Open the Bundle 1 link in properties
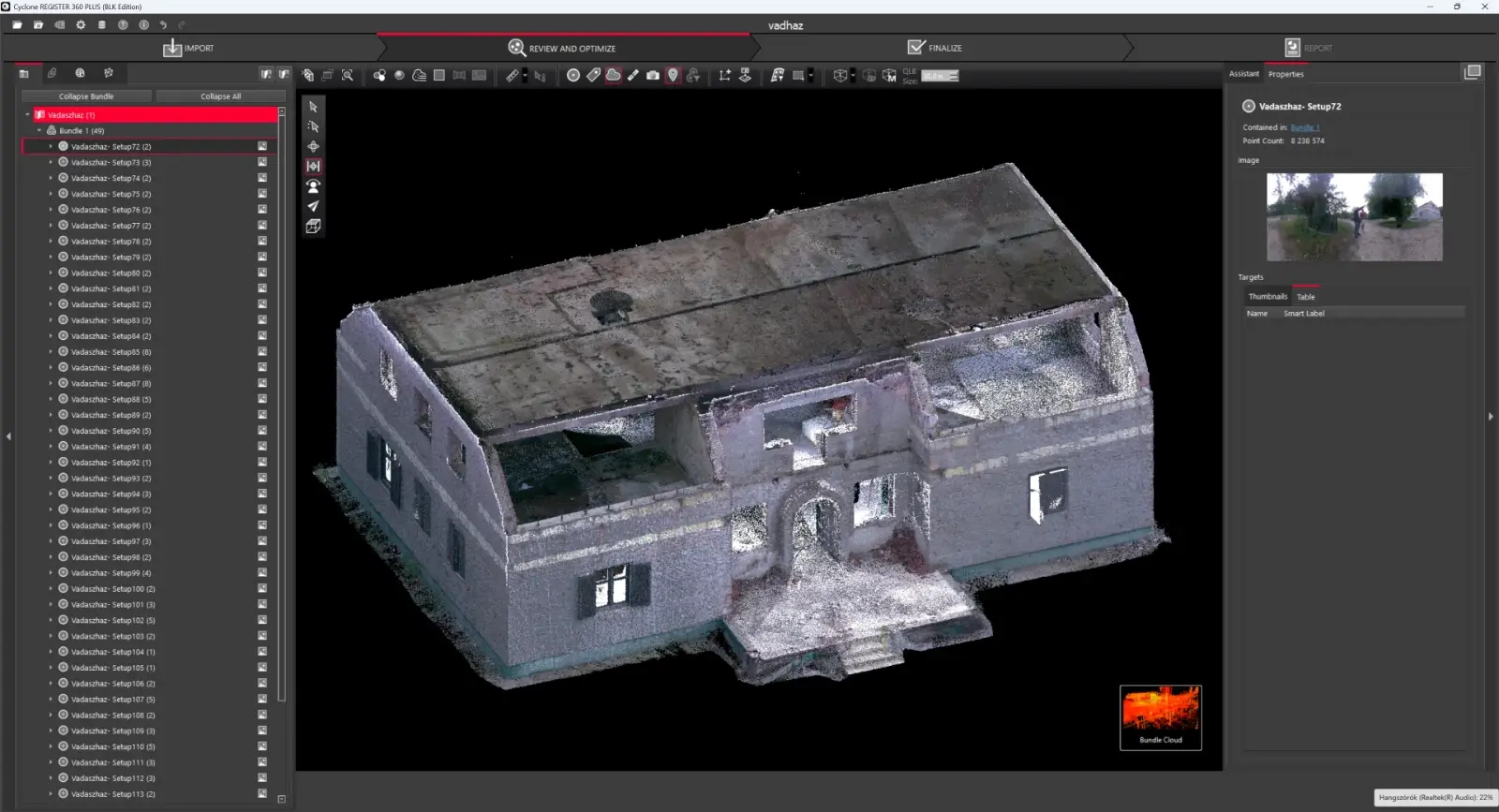The width and height of the screenshot is (1499, 812). (x=1304, y=127)
